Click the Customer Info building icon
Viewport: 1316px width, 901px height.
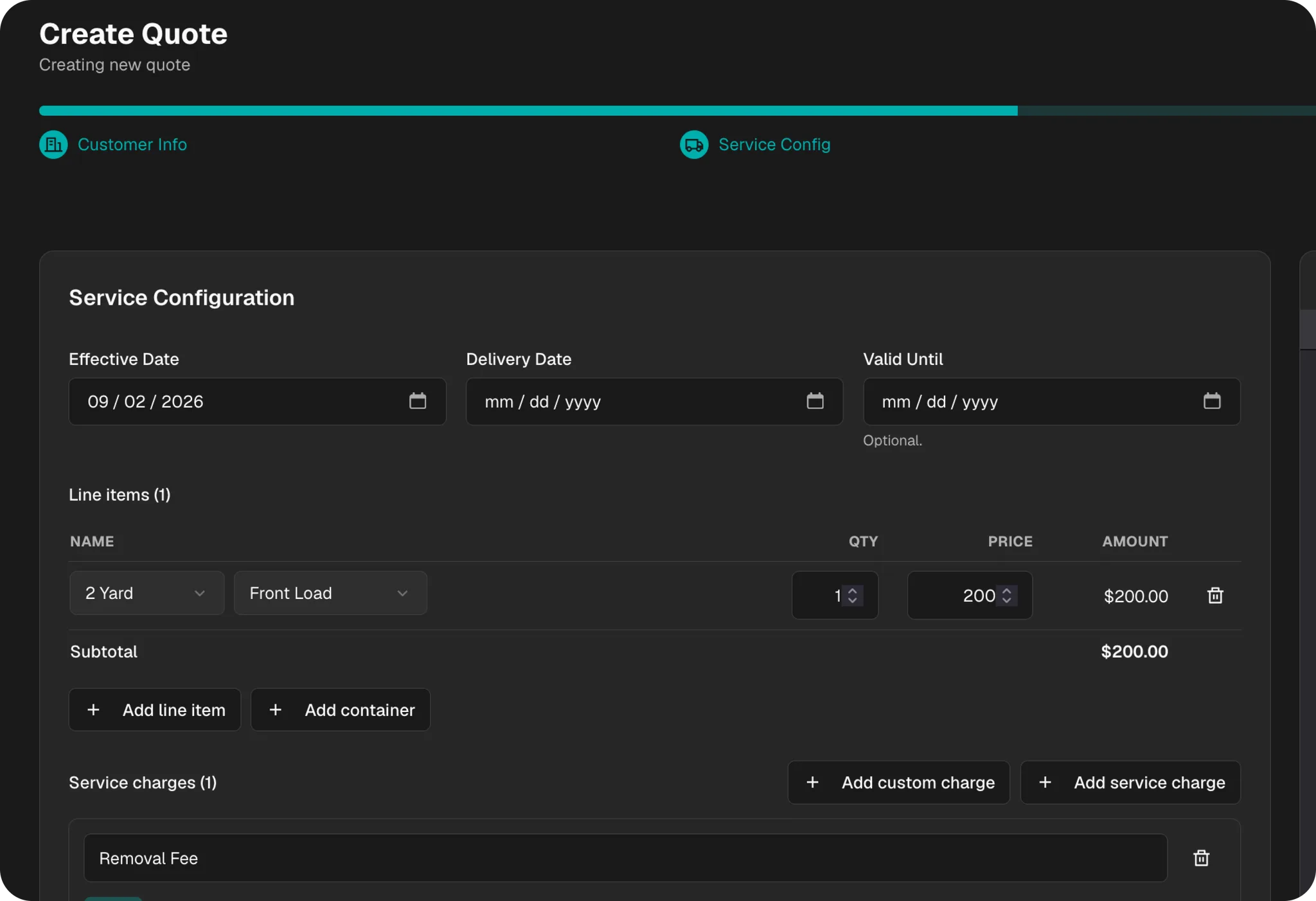point(53,145)
